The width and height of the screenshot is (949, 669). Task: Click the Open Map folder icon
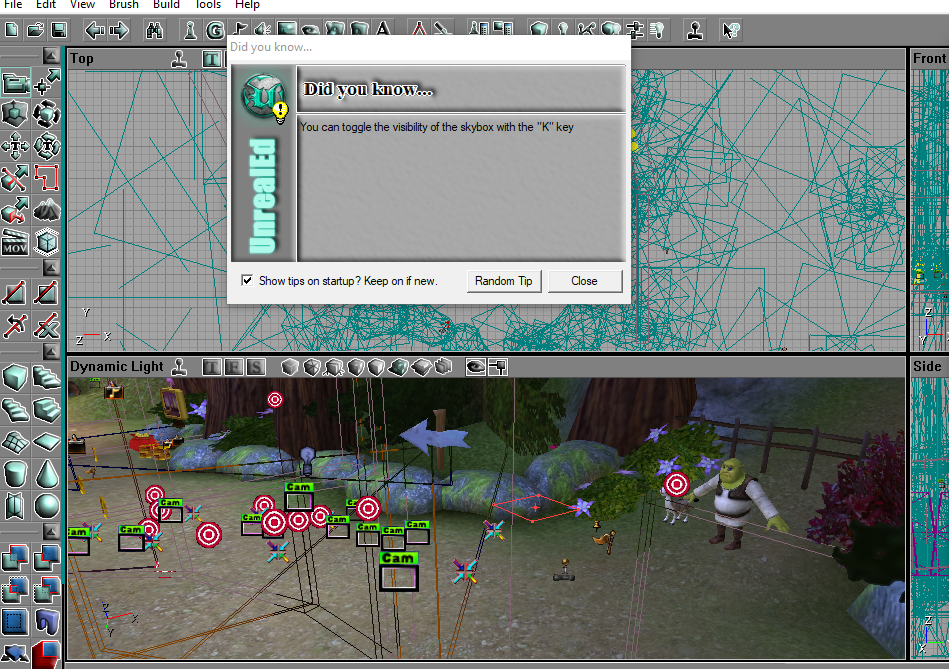35,30
